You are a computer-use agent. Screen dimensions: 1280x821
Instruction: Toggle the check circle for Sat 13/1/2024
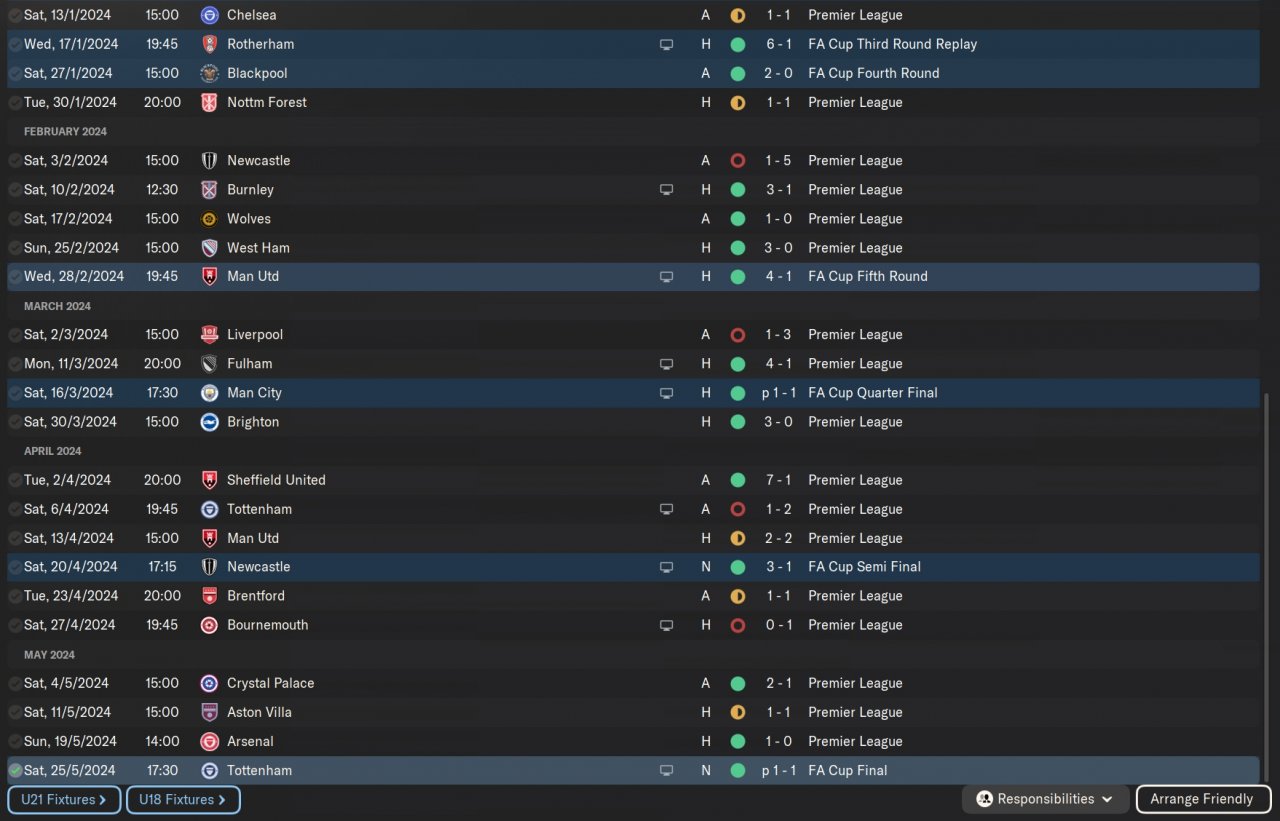tap(15, 15)
